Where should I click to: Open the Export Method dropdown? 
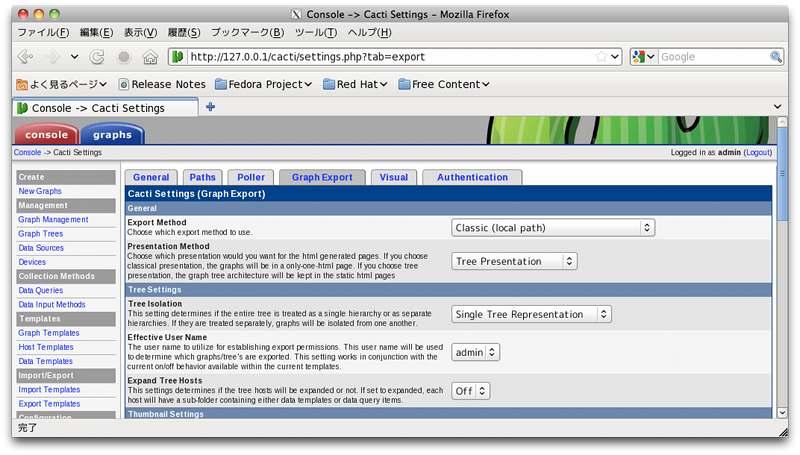coord(553,227)
